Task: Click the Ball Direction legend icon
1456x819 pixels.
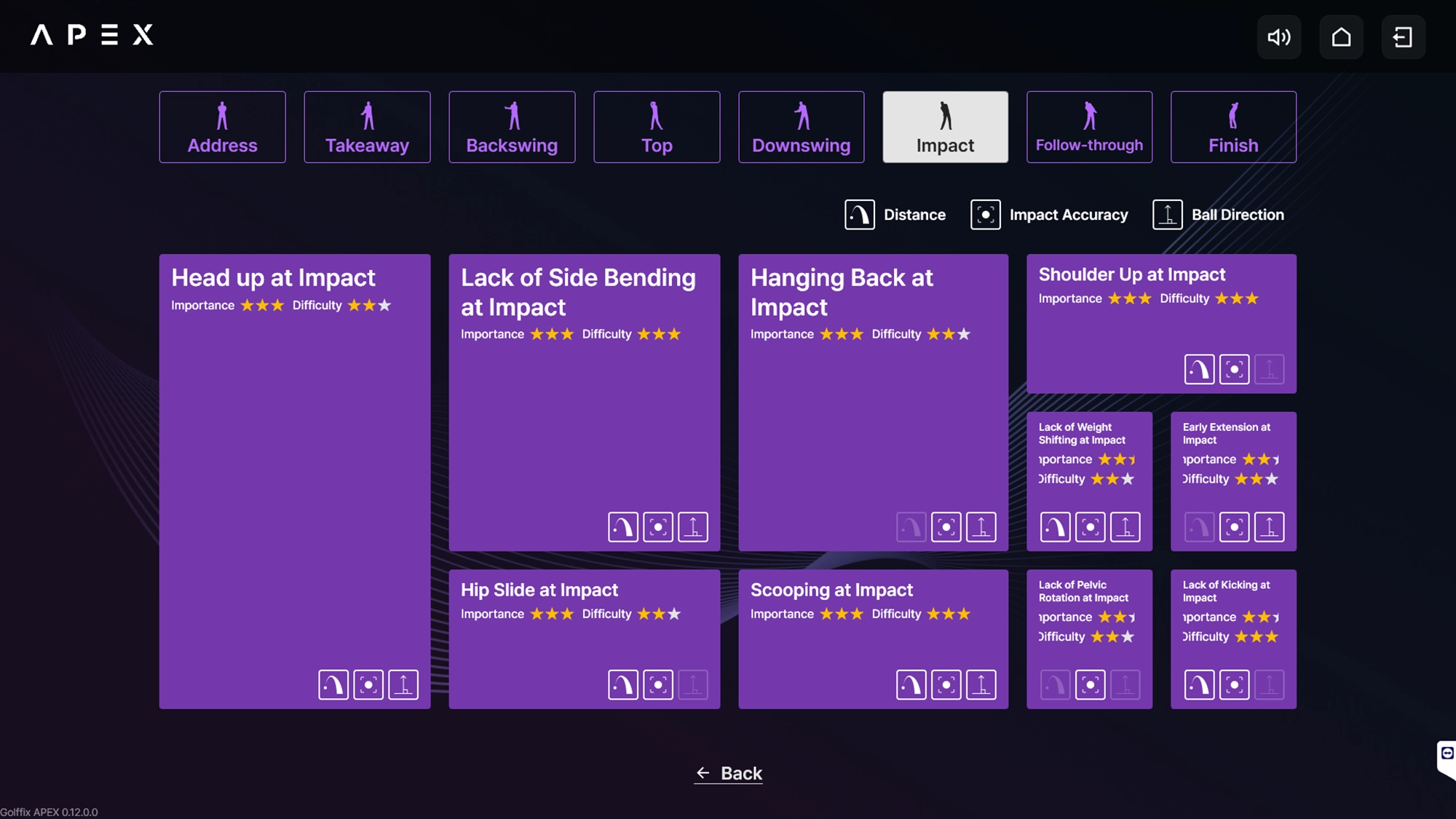Action: [x=1167, y=215]
